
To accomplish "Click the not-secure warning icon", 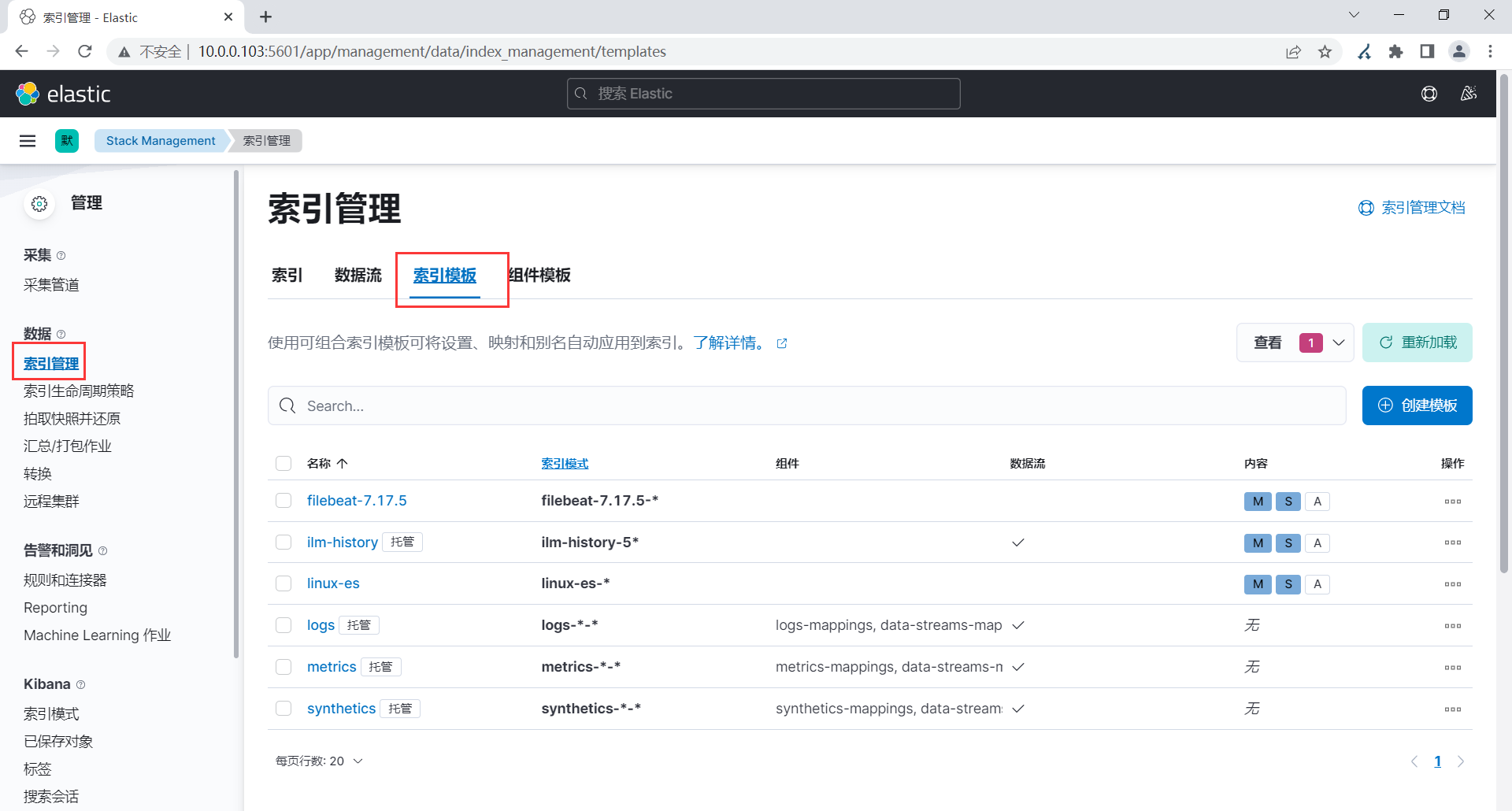I will (124, 51).
